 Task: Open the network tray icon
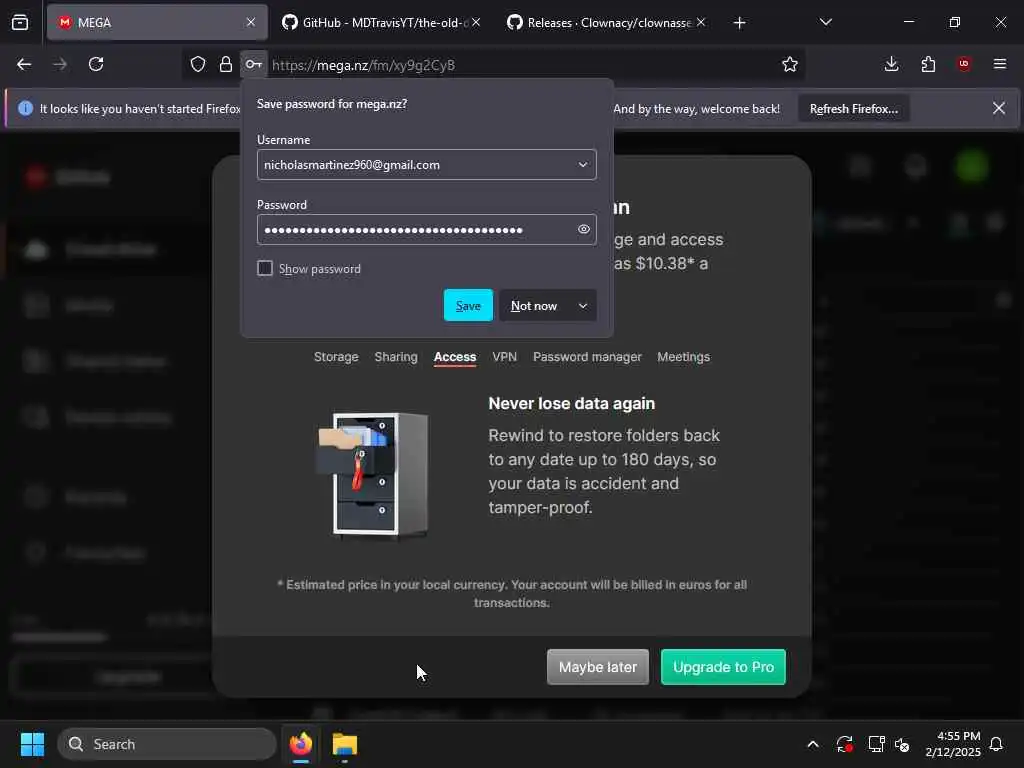point(876,744)
